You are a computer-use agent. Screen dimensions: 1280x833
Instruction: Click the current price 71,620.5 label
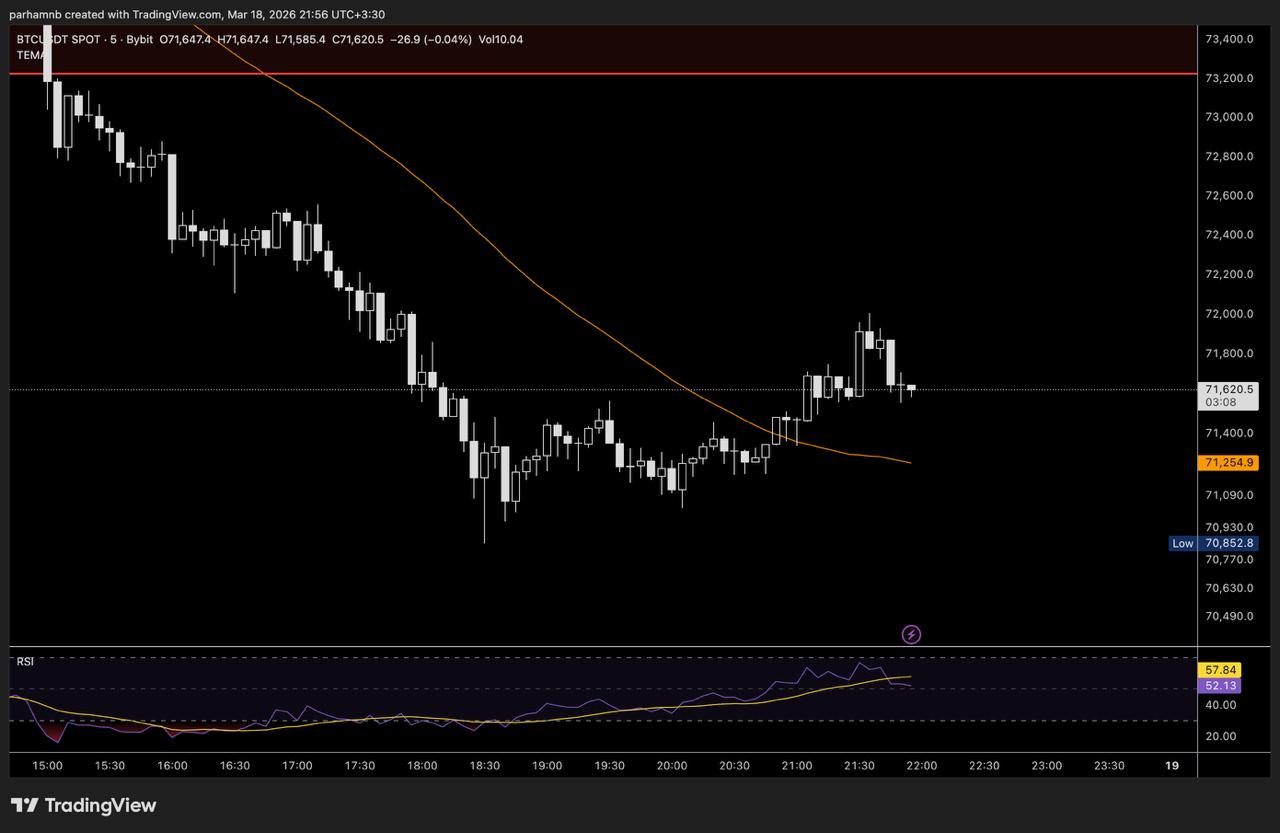click(1229, 389)
